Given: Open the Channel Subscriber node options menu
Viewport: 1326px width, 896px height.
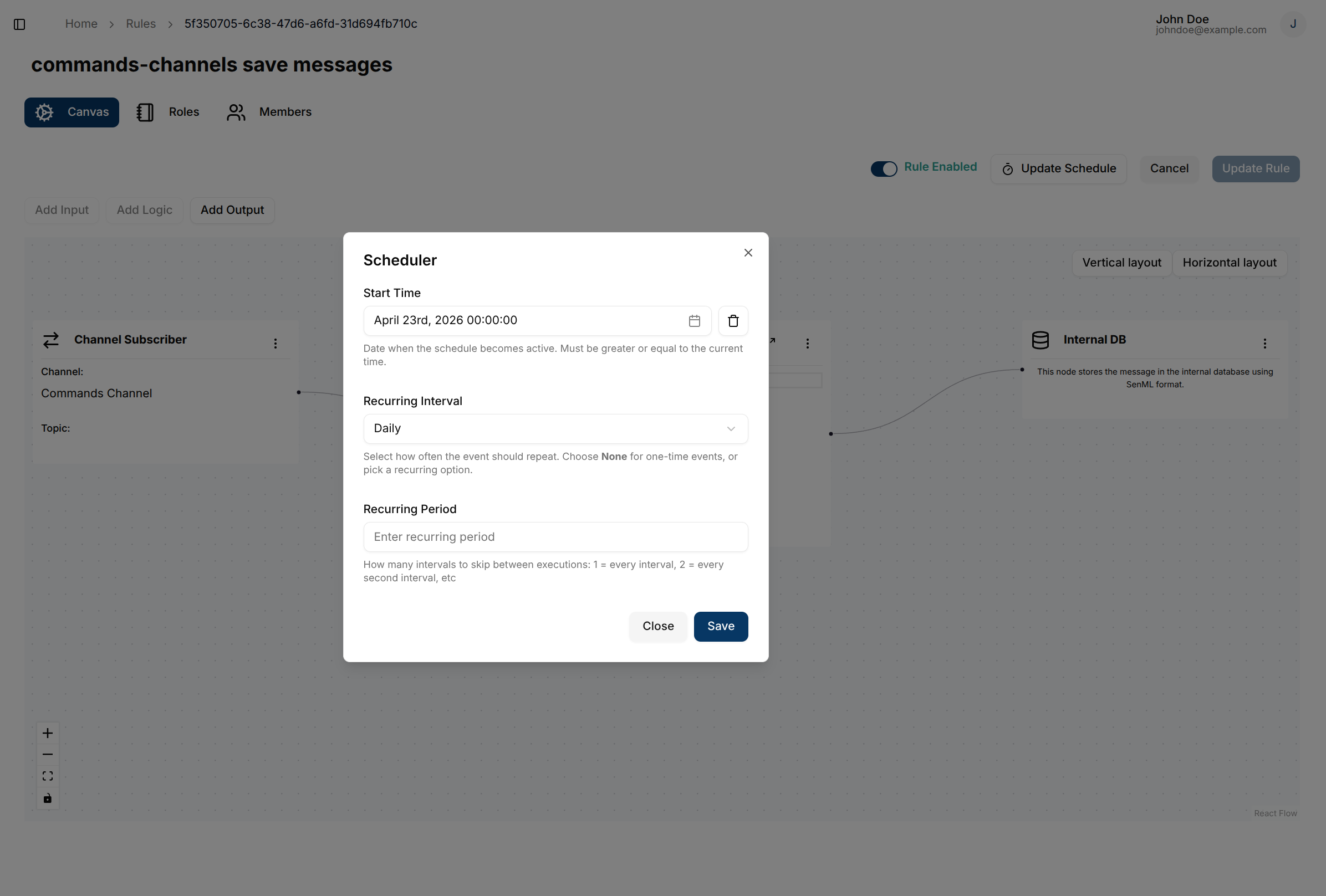Looking at the screenshot, I should tap(275, 344).
